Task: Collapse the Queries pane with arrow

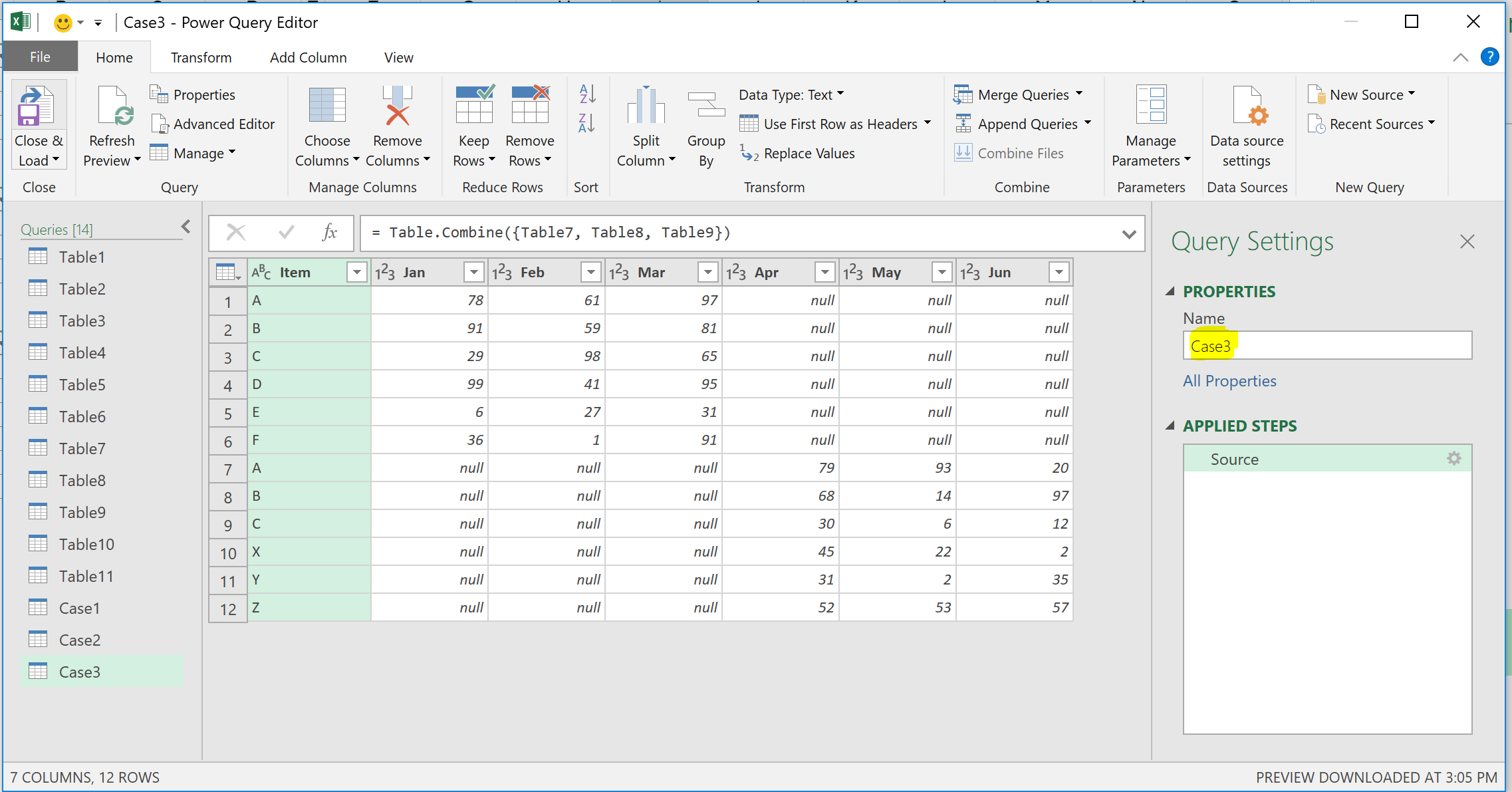Action: pyautogui.click(x=186, y=227)
